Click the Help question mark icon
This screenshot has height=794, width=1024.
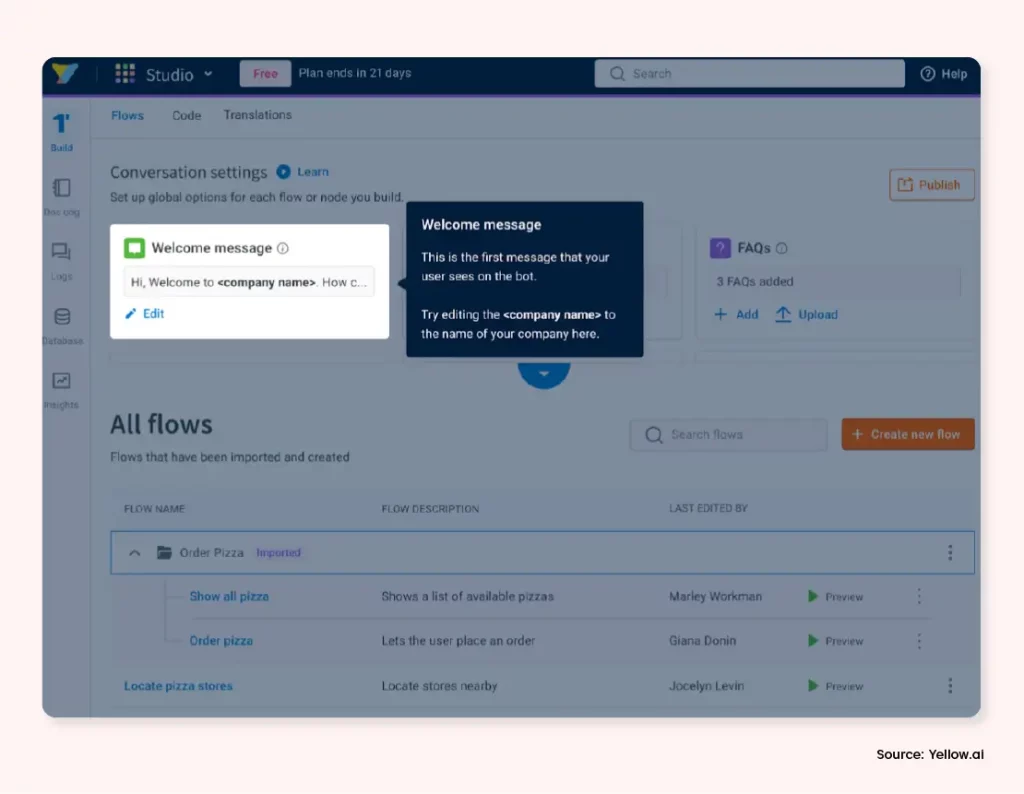(x=927, y=74)
